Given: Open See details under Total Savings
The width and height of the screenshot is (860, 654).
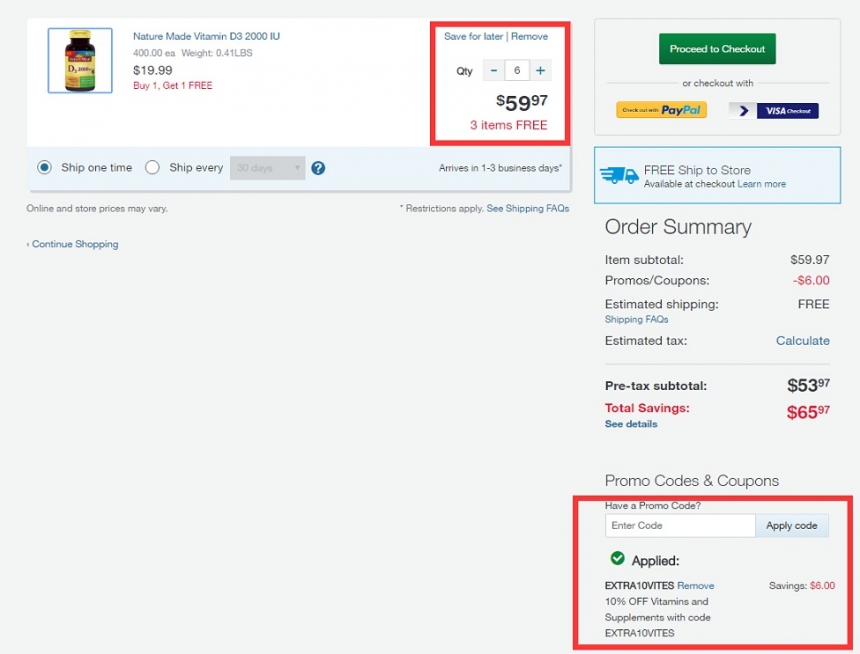Looking at the screenshot, I should (631, 424).
